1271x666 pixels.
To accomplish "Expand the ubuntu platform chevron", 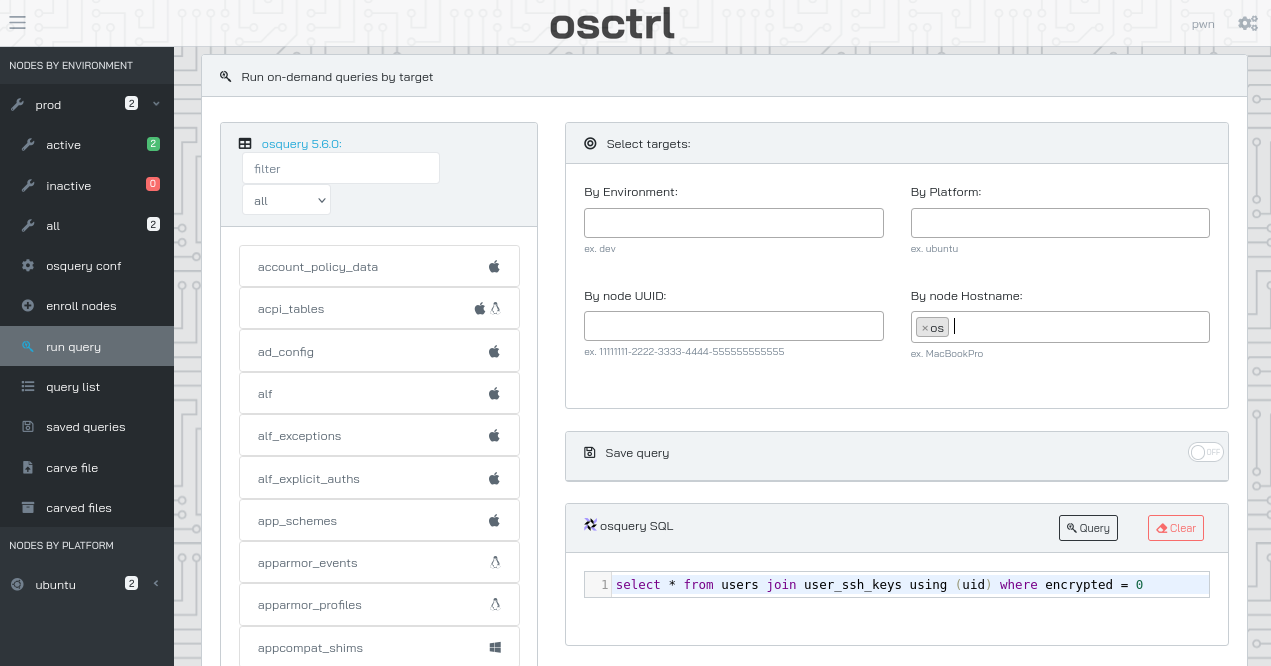I will pyautogui.click(x=156, y=584).
